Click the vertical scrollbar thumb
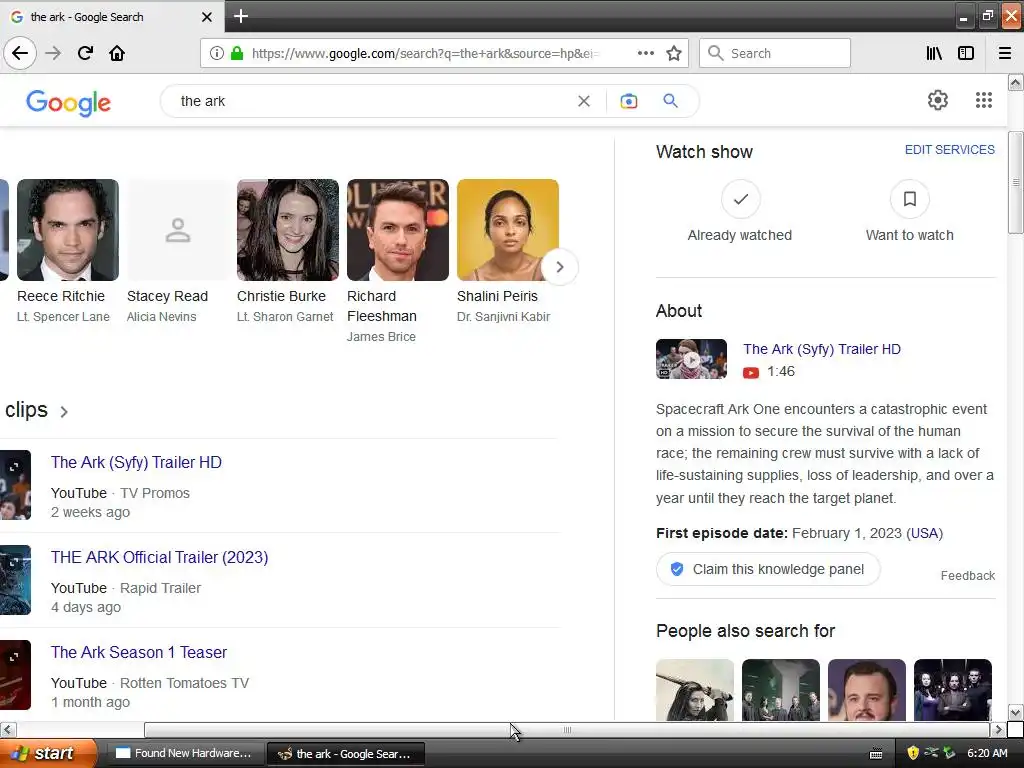1024x768 pixels. pos(1015,182)
